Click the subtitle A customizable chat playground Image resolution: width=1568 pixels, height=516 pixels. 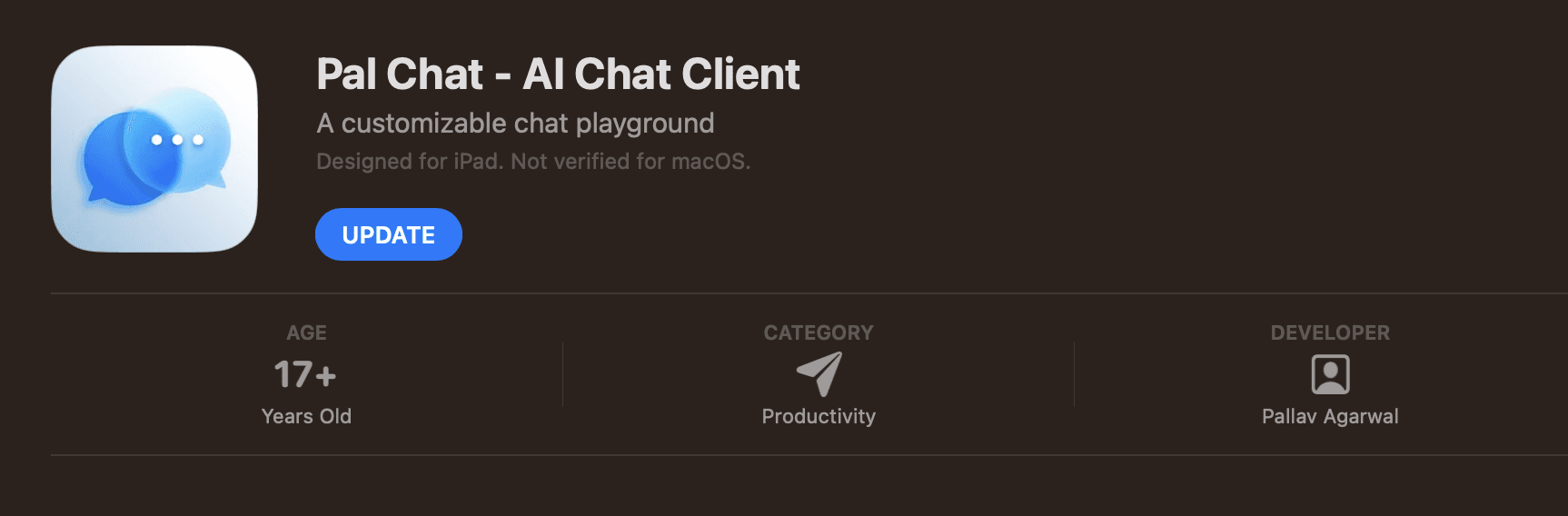pos(515,123)
